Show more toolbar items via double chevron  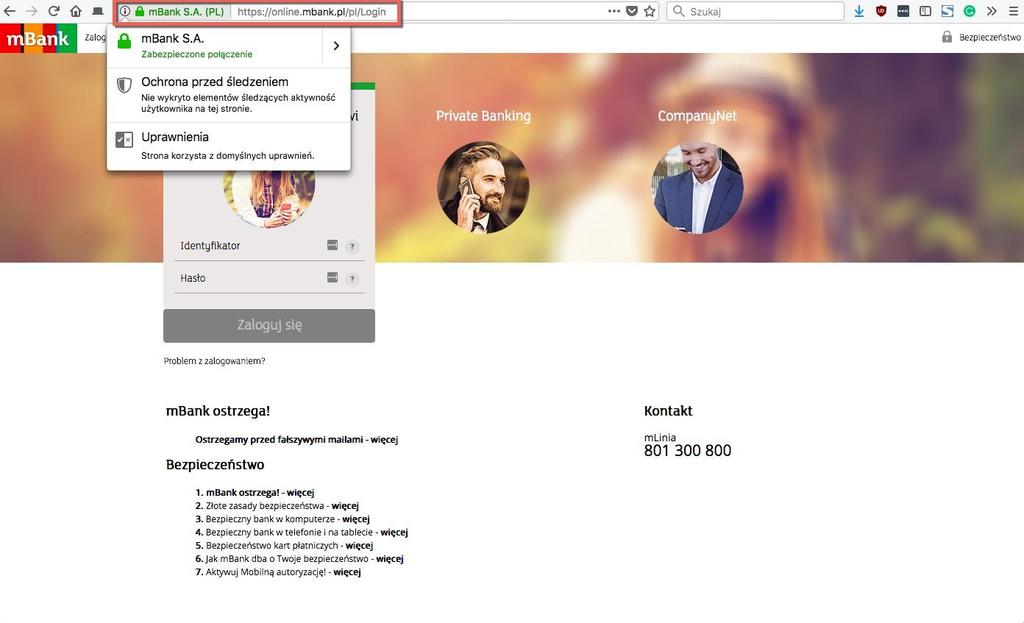click(991, 11)
